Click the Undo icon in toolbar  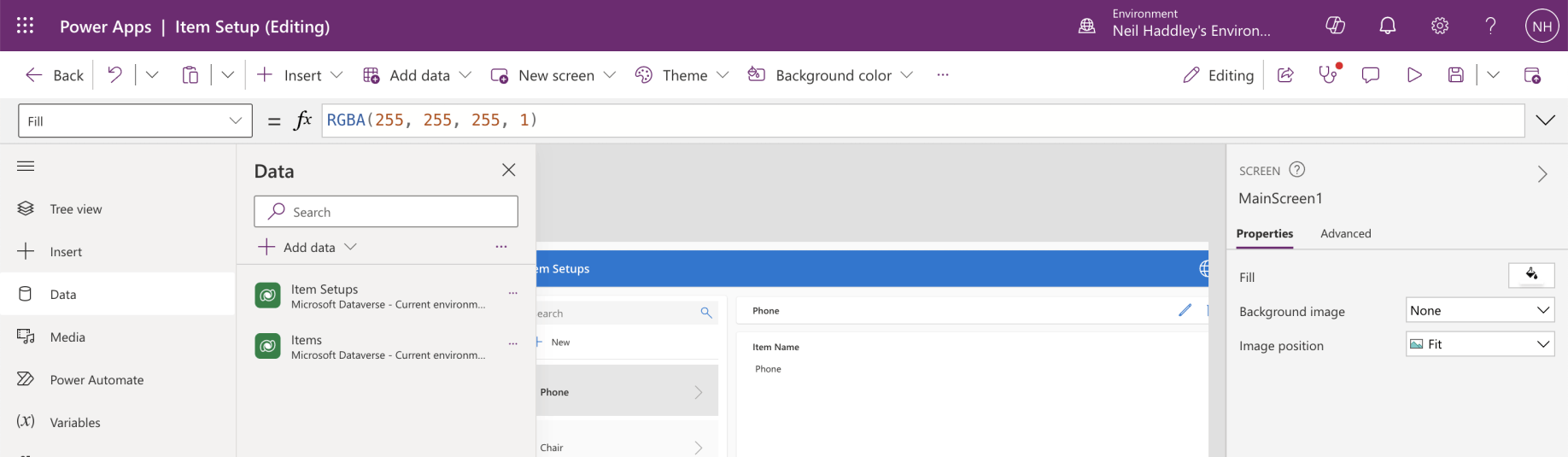(x=114, y=75)
